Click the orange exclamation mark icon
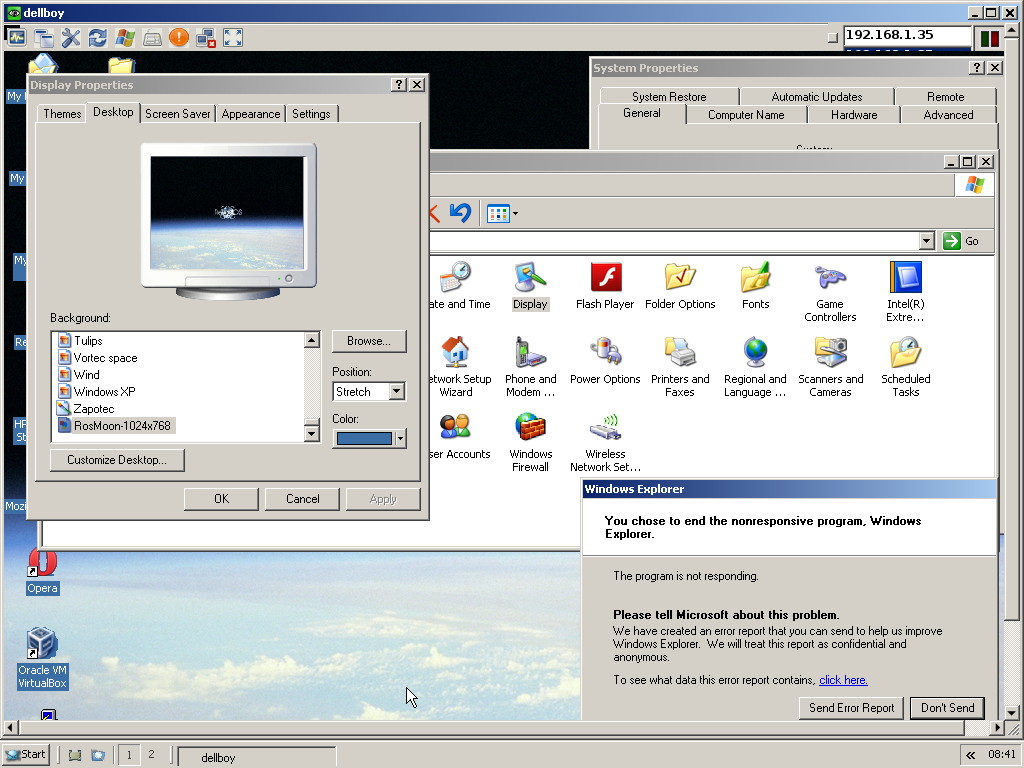This screenshot has height=768, width=1024. point(178,37)
